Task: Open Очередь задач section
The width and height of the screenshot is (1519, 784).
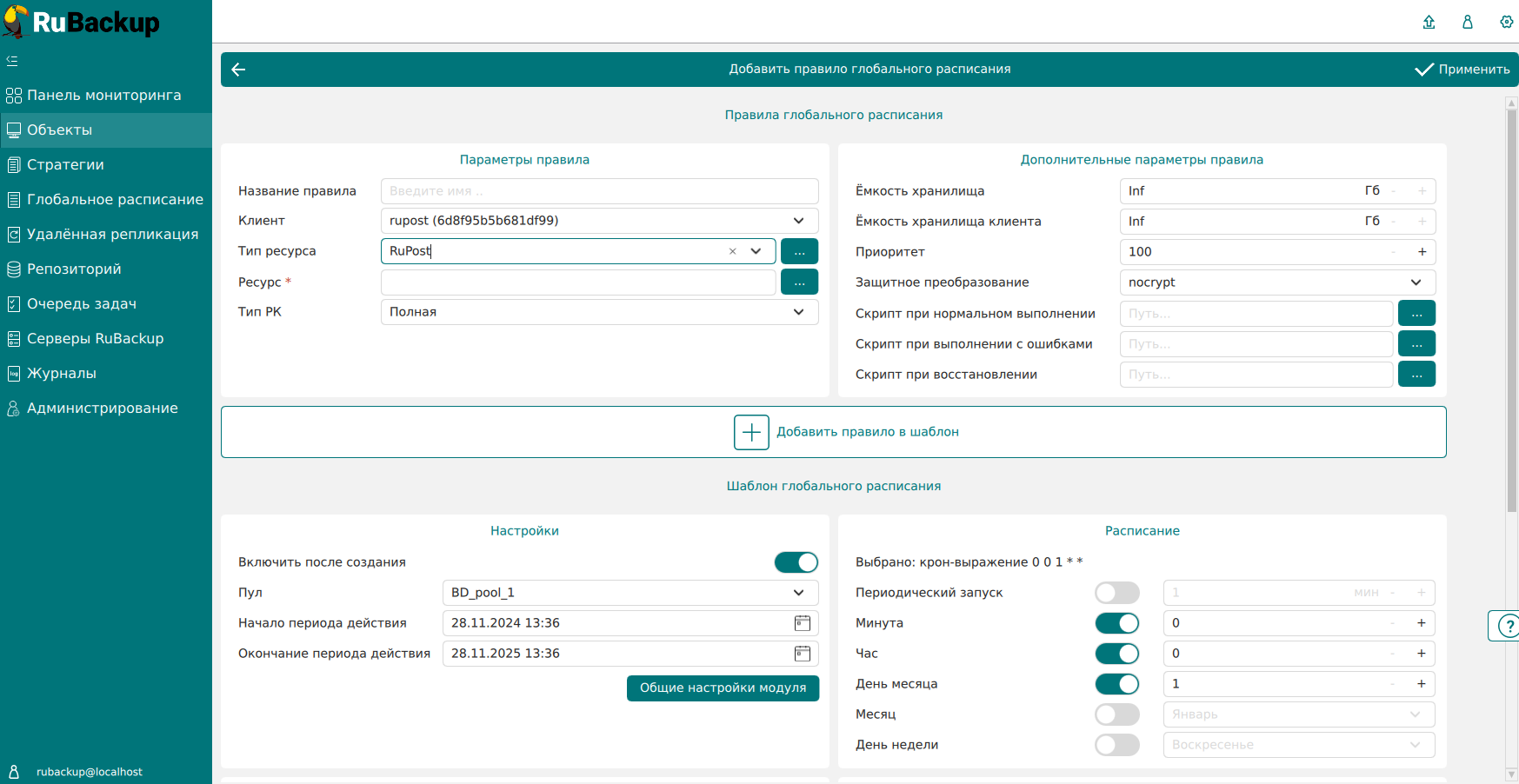Action: pos(106,304)
